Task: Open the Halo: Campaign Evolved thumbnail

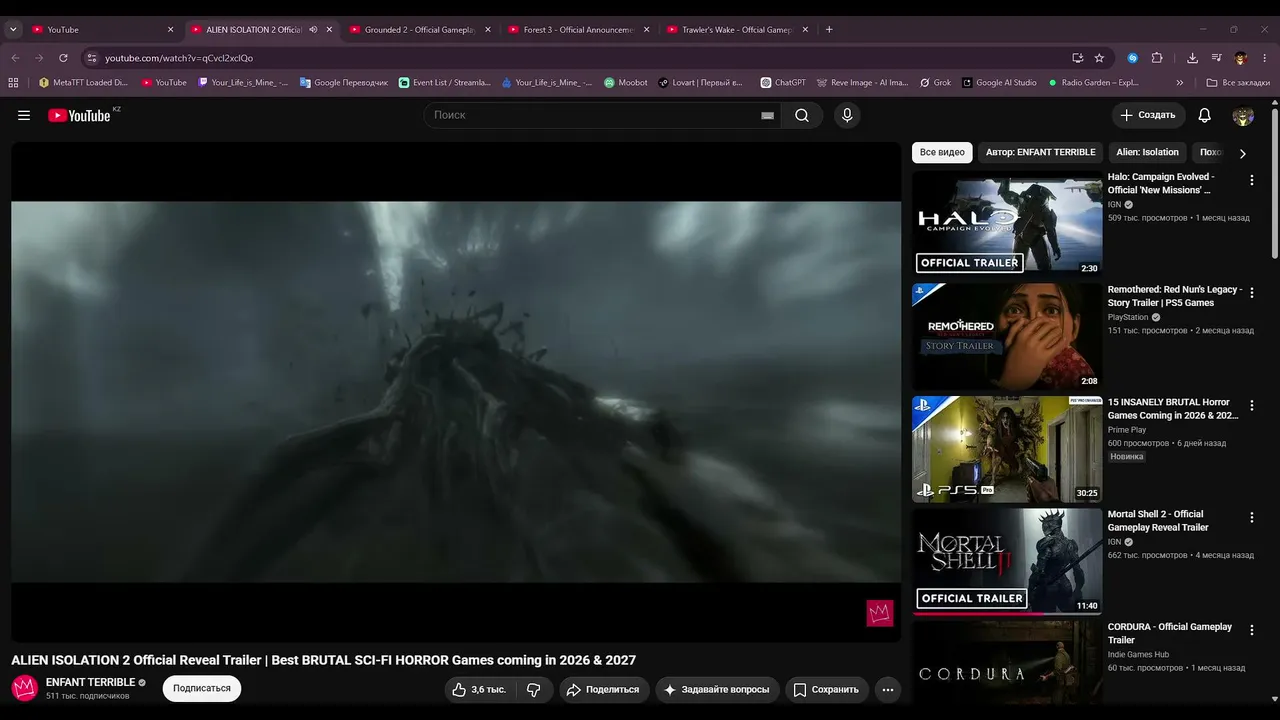Action: click(x=1007, y=223)
